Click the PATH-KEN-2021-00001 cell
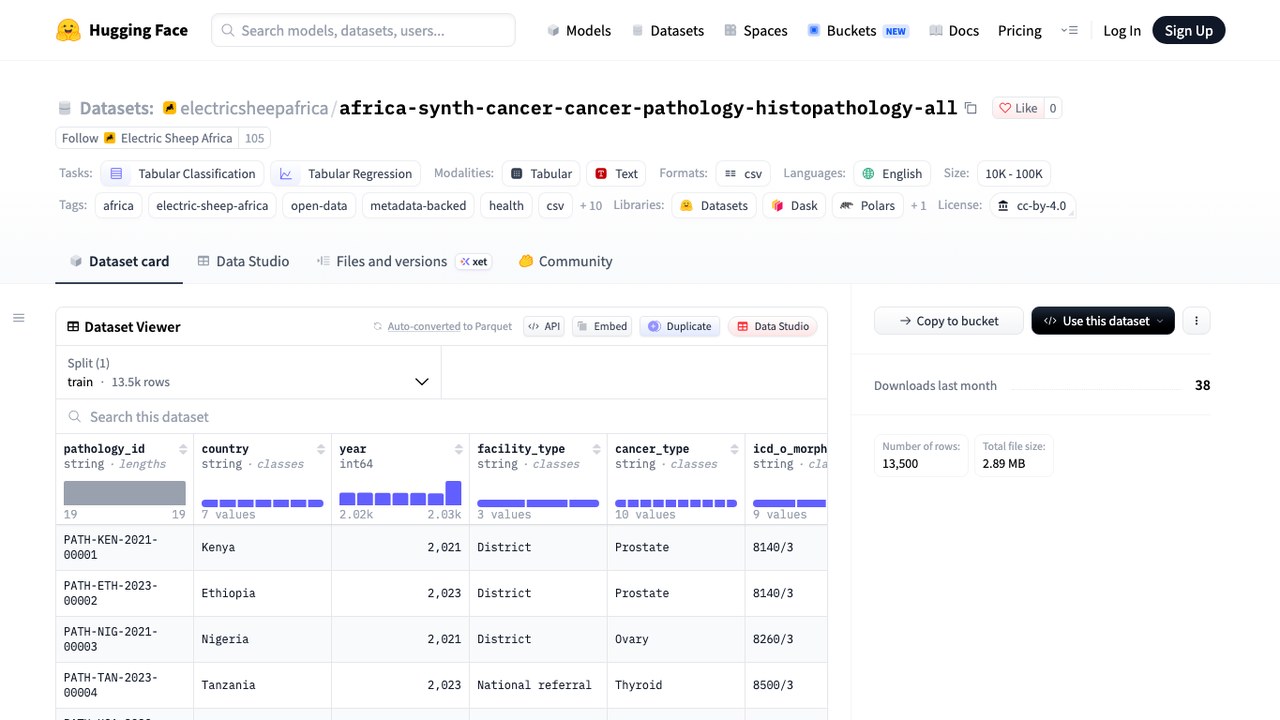Screen dimensions: 1280x720 click(x=125, y=547)
